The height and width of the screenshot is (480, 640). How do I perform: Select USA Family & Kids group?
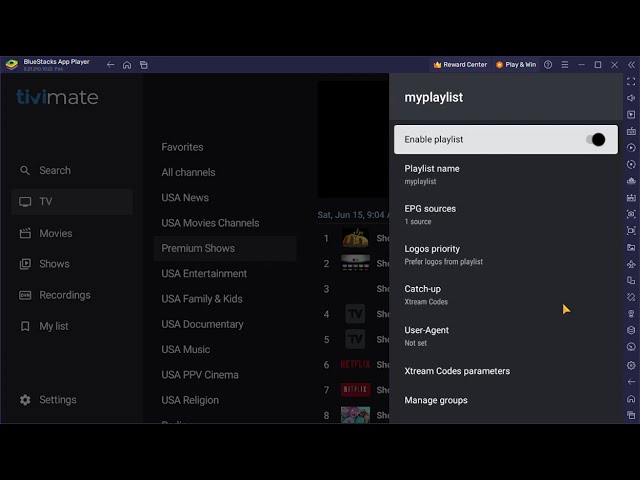click(x=225, y=299)
